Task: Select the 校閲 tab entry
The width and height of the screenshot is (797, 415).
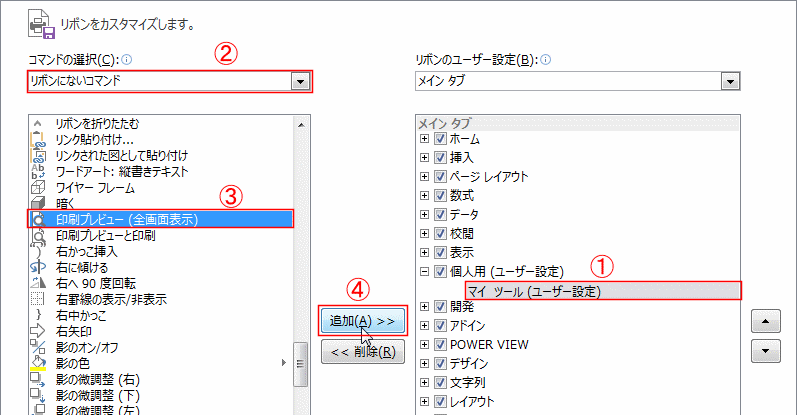Action: [462, 233]
